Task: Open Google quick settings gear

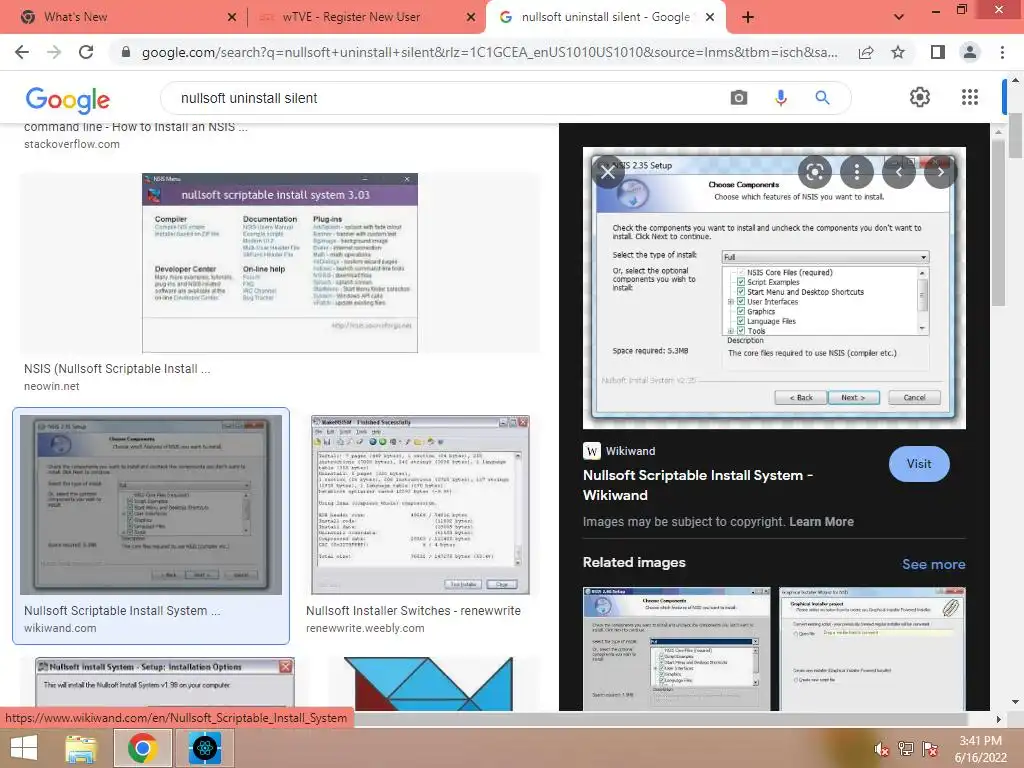Action: (920, 97)
